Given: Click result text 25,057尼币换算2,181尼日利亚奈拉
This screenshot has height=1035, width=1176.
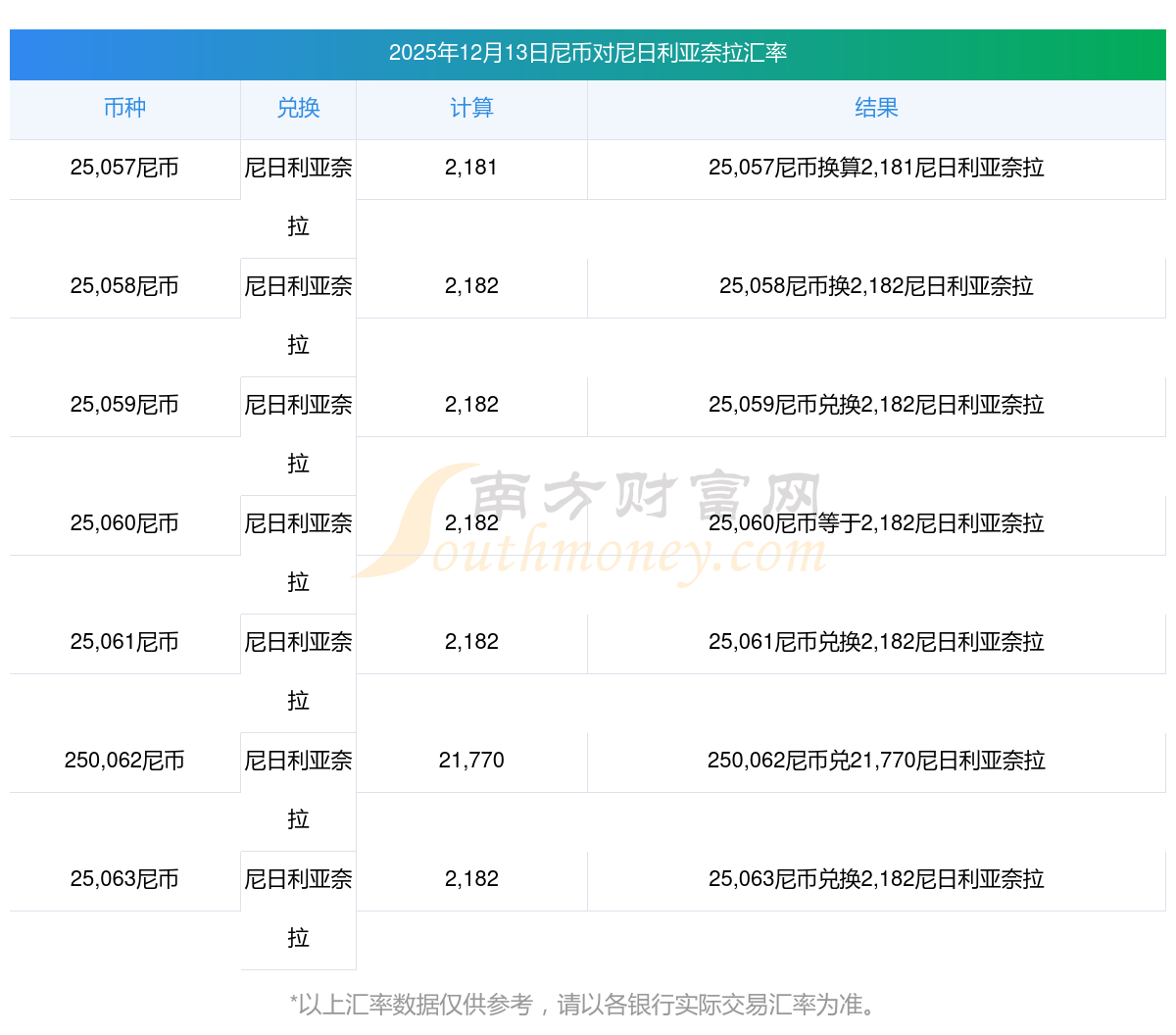Looking at the screenshot, I should pos(876,169).
